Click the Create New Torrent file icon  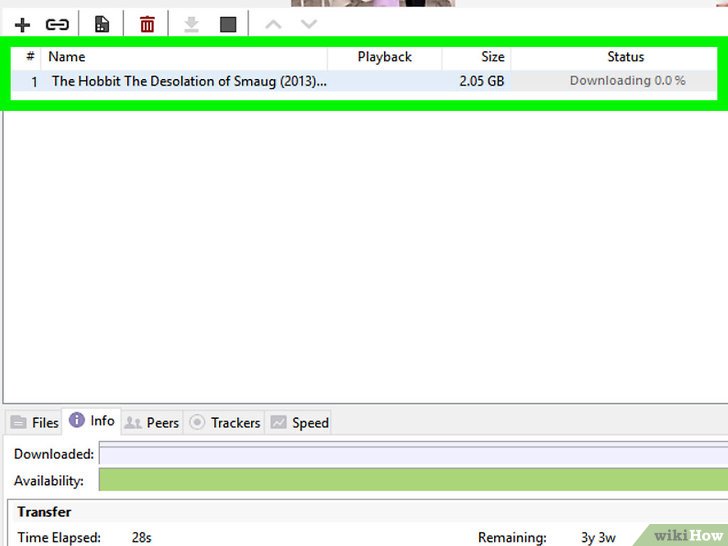102,24
